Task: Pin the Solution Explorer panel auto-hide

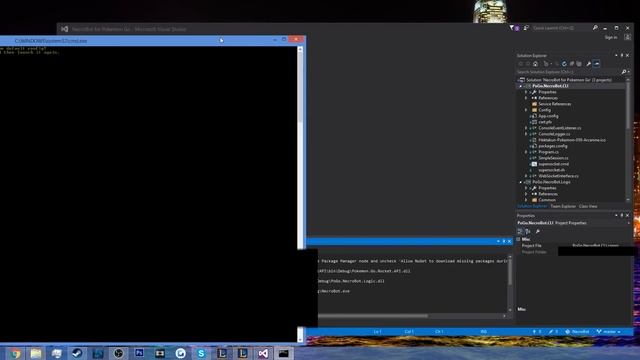Action: (622, 56)
